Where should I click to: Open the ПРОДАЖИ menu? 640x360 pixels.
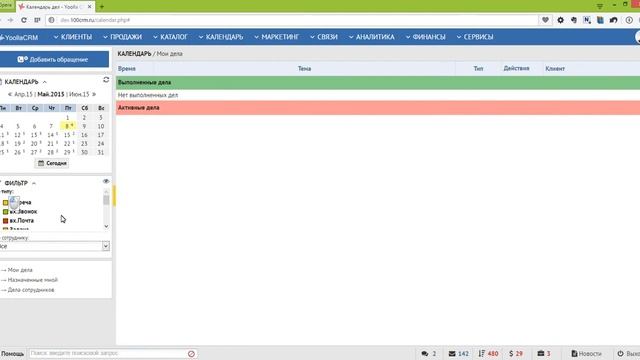tap(122, 37)
